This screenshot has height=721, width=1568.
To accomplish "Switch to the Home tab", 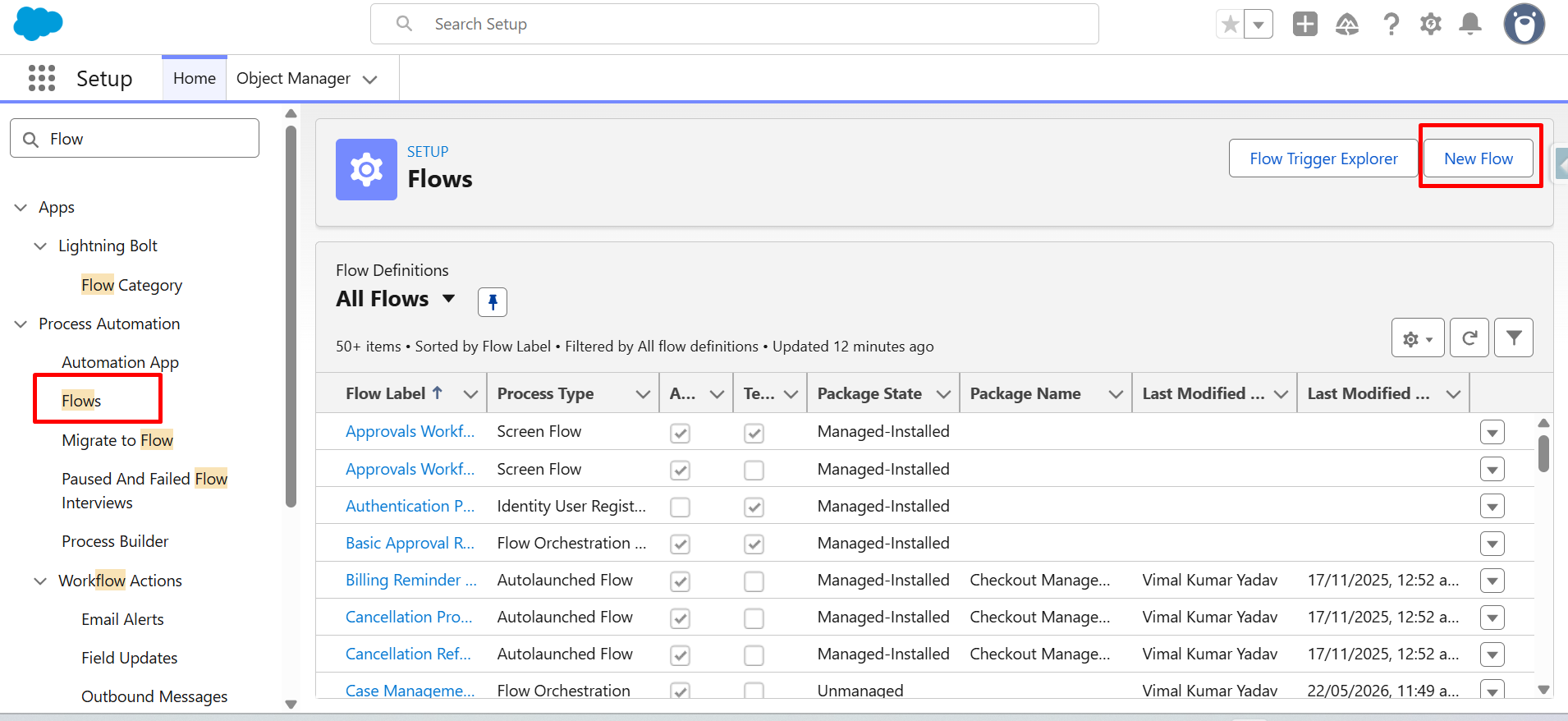I will (x=195, y=78).
